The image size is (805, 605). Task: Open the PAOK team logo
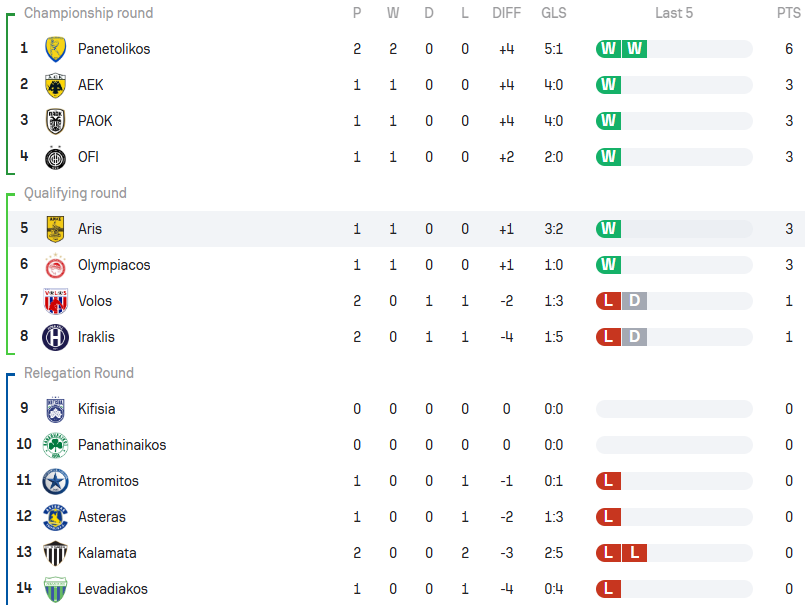pos(55,121)
